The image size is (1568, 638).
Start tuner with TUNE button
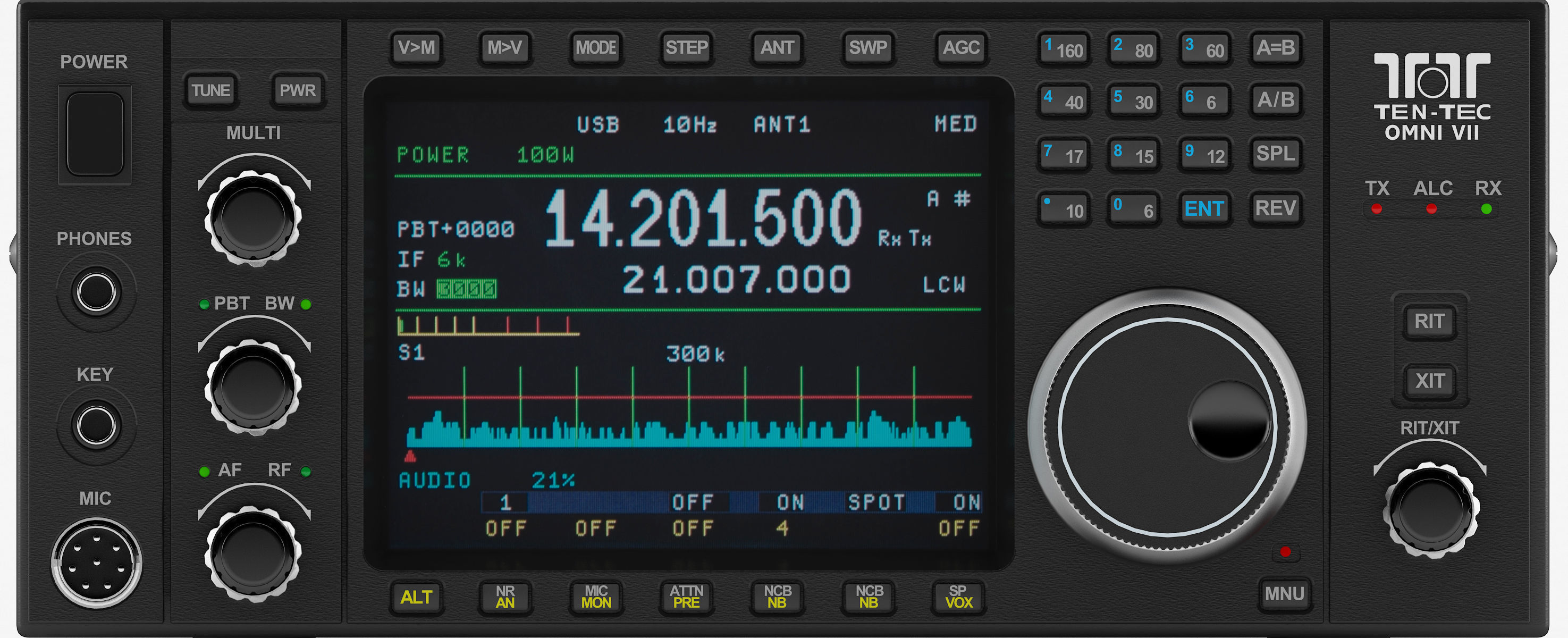tap(210, 91)
